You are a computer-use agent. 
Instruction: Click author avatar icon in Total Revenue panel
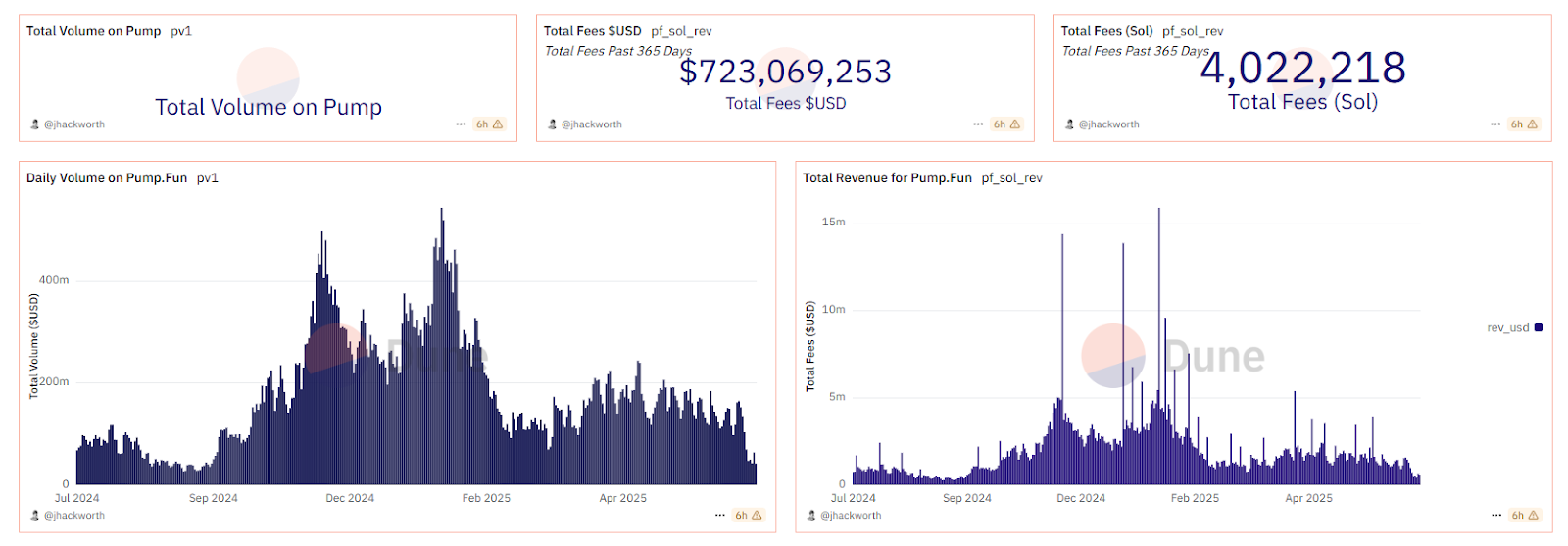[x=811, y=516]
